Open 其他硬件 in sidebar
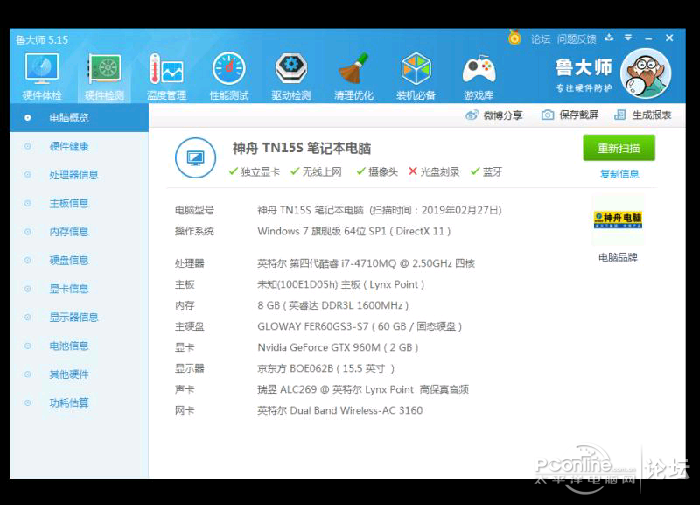 (69, 375)
